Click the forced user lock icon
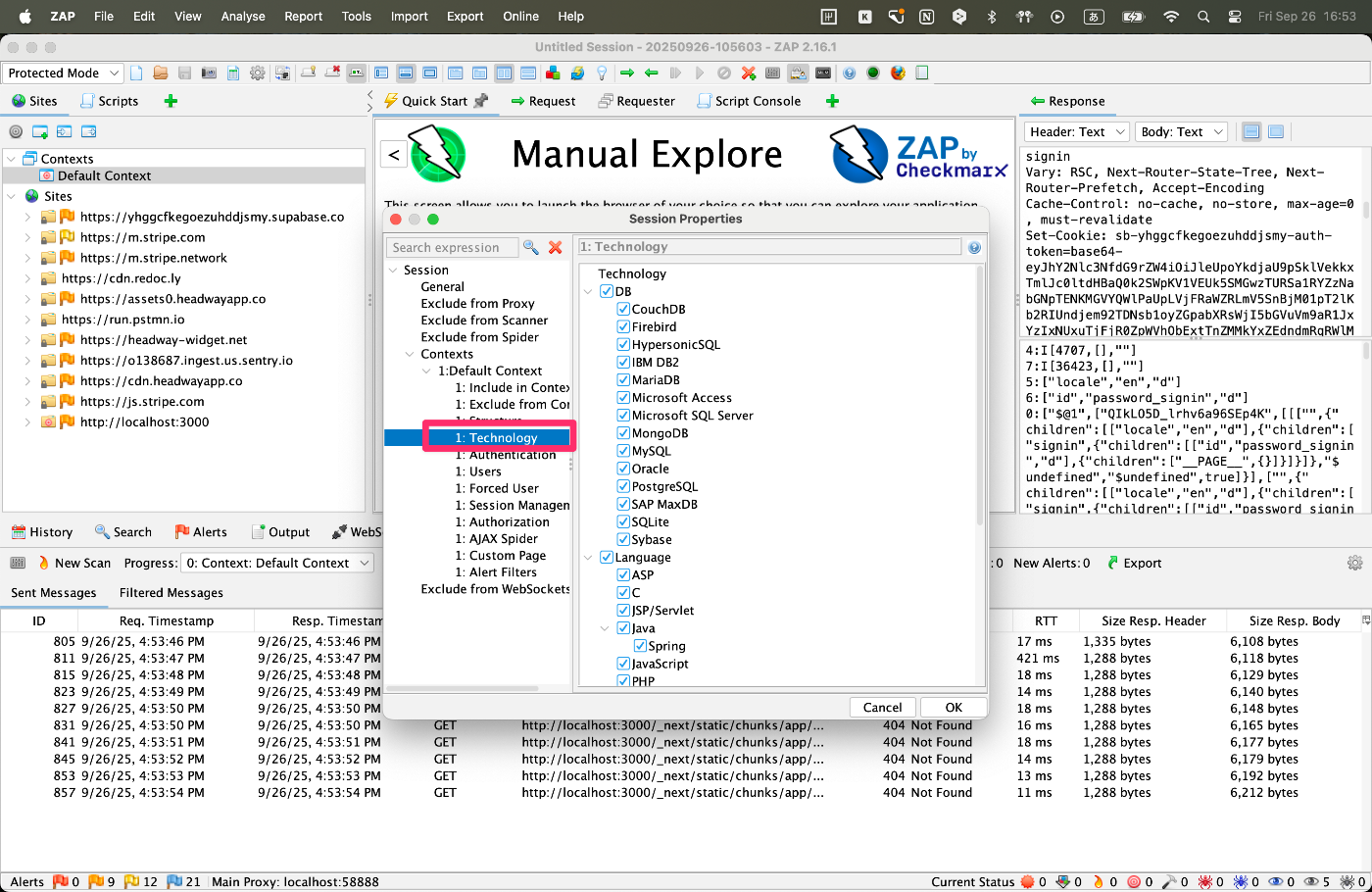Viewport: 1372px width, 892px height. [798, 73]
